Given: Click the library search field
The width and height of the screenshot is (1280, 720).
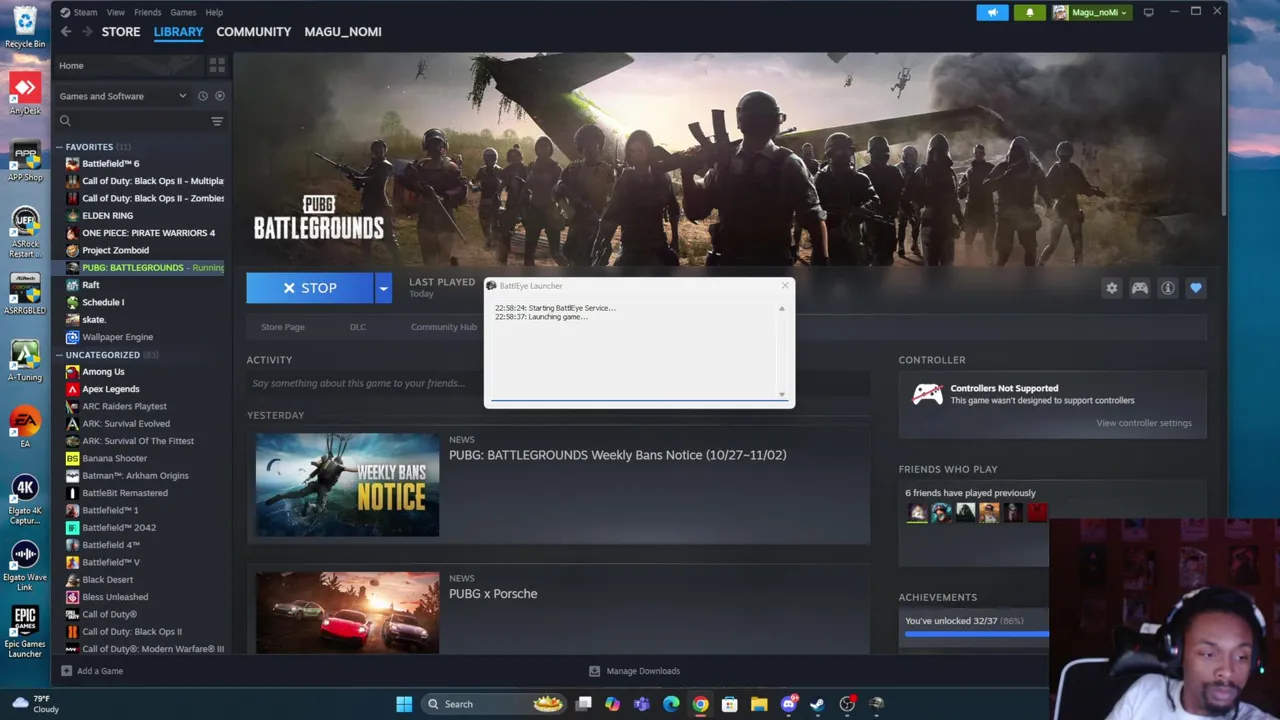Looking at the screenshot, I should 130,121.
